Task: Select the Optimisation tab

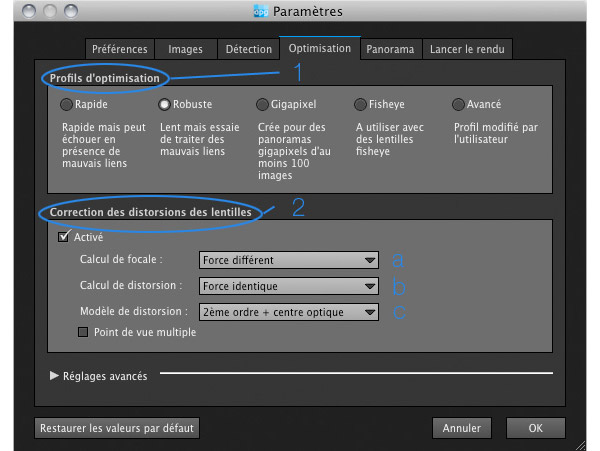Action: pyautogui.click(x=320, y=48)
